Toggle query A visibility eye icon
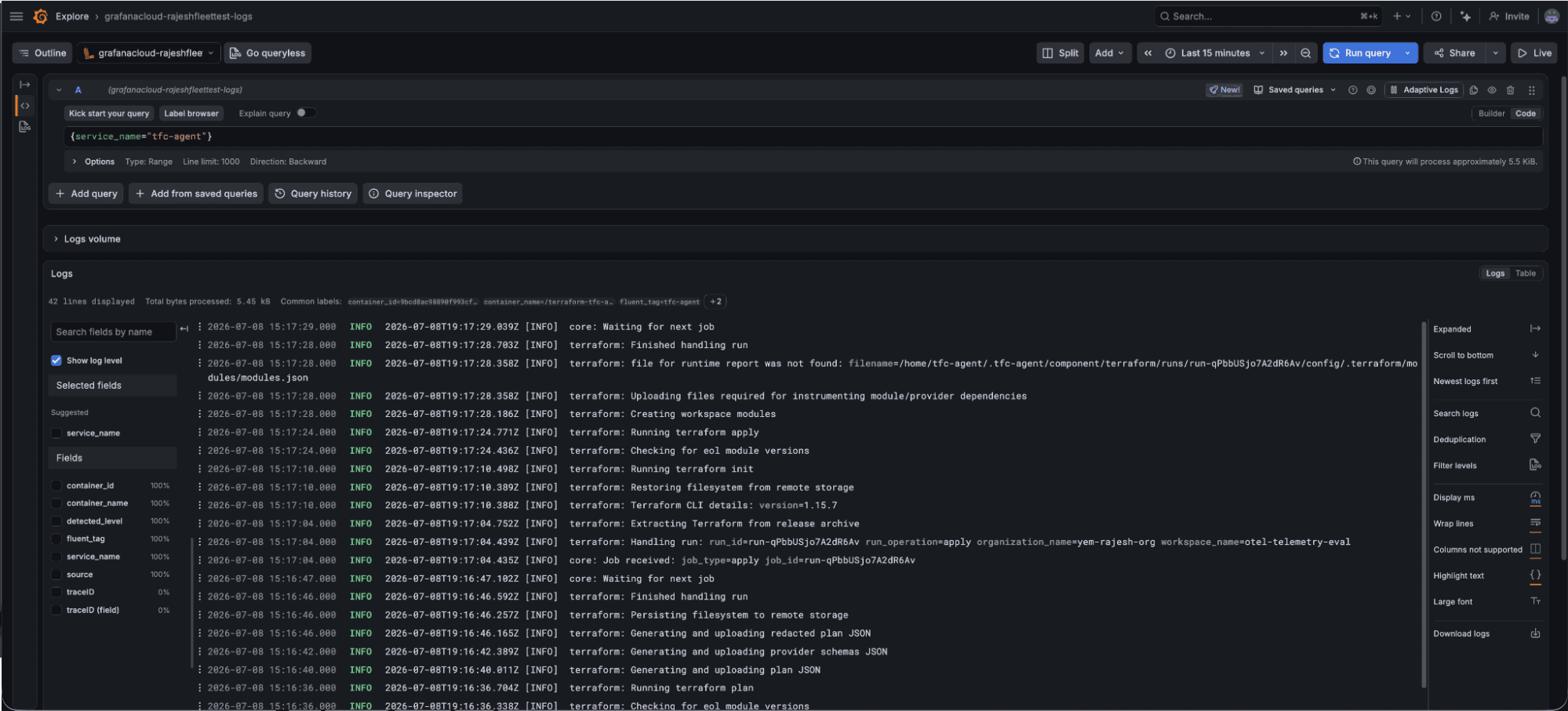This screenshot has height=711, width=1568. pyautogui.click(x=1492, y=90)
